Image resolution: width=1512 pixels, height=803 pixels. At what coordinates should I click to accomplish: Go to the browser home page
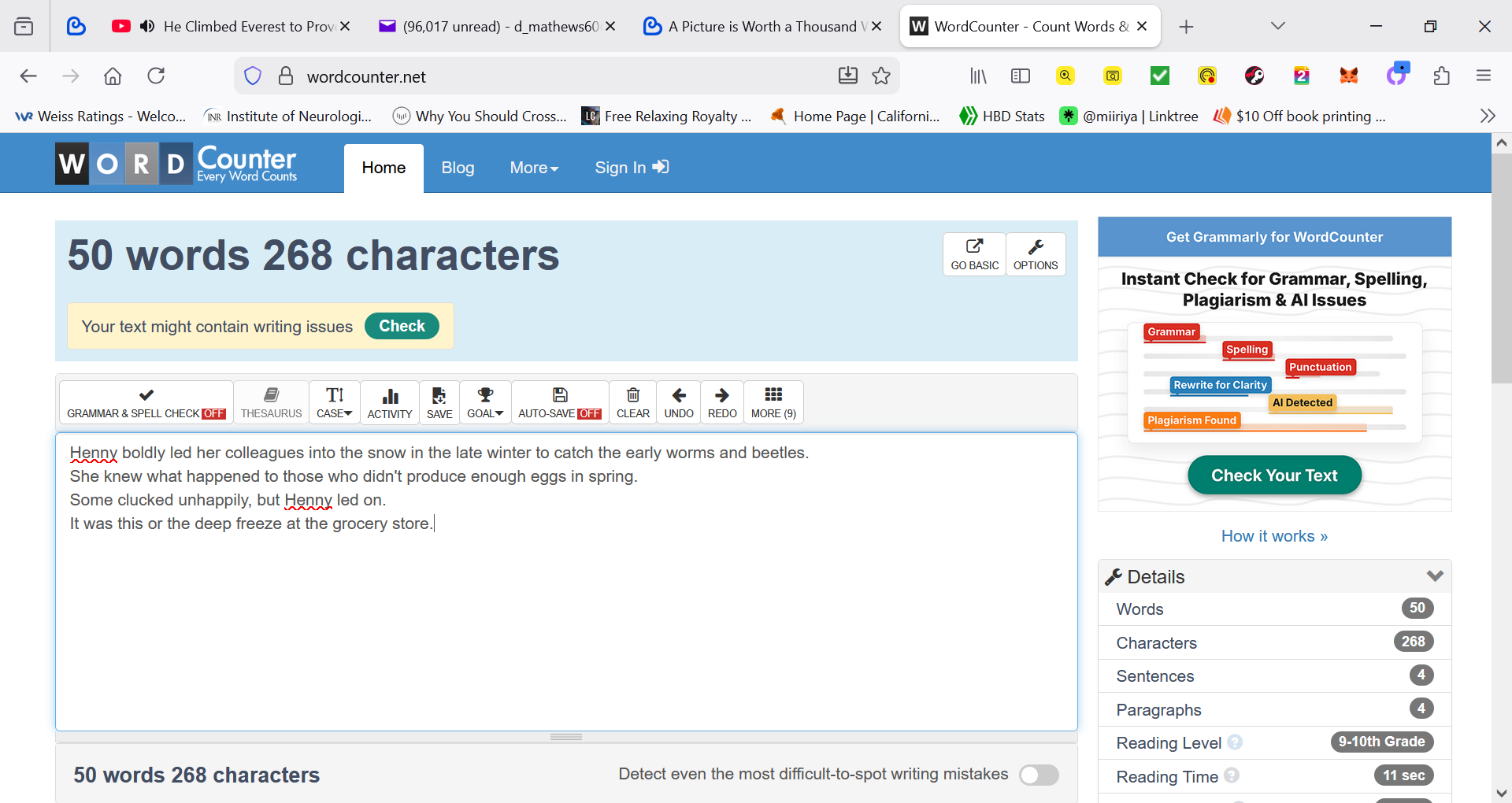(x=113, y=76)
